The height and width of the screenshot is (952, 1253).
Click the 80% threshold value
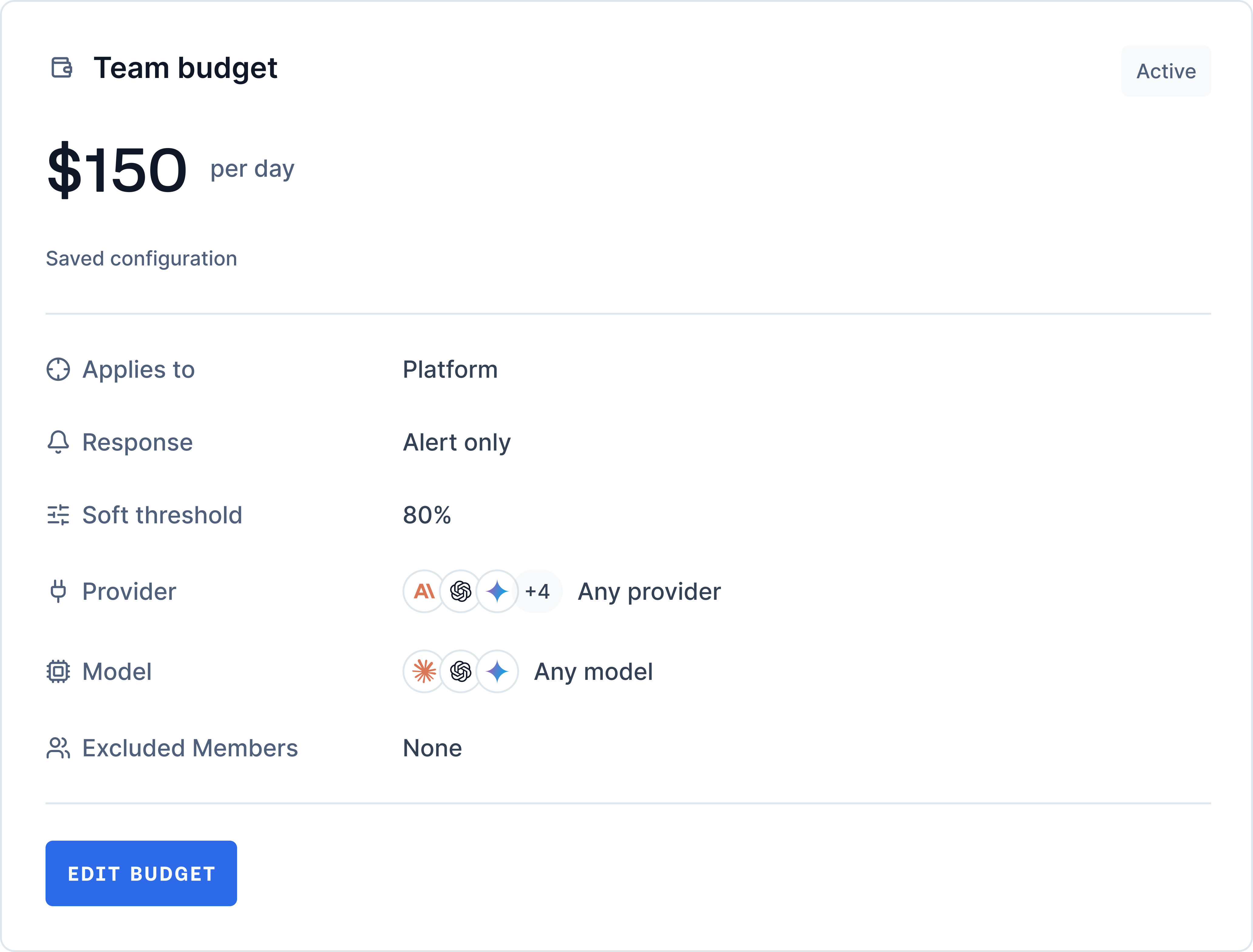click(x=427, y=515)
